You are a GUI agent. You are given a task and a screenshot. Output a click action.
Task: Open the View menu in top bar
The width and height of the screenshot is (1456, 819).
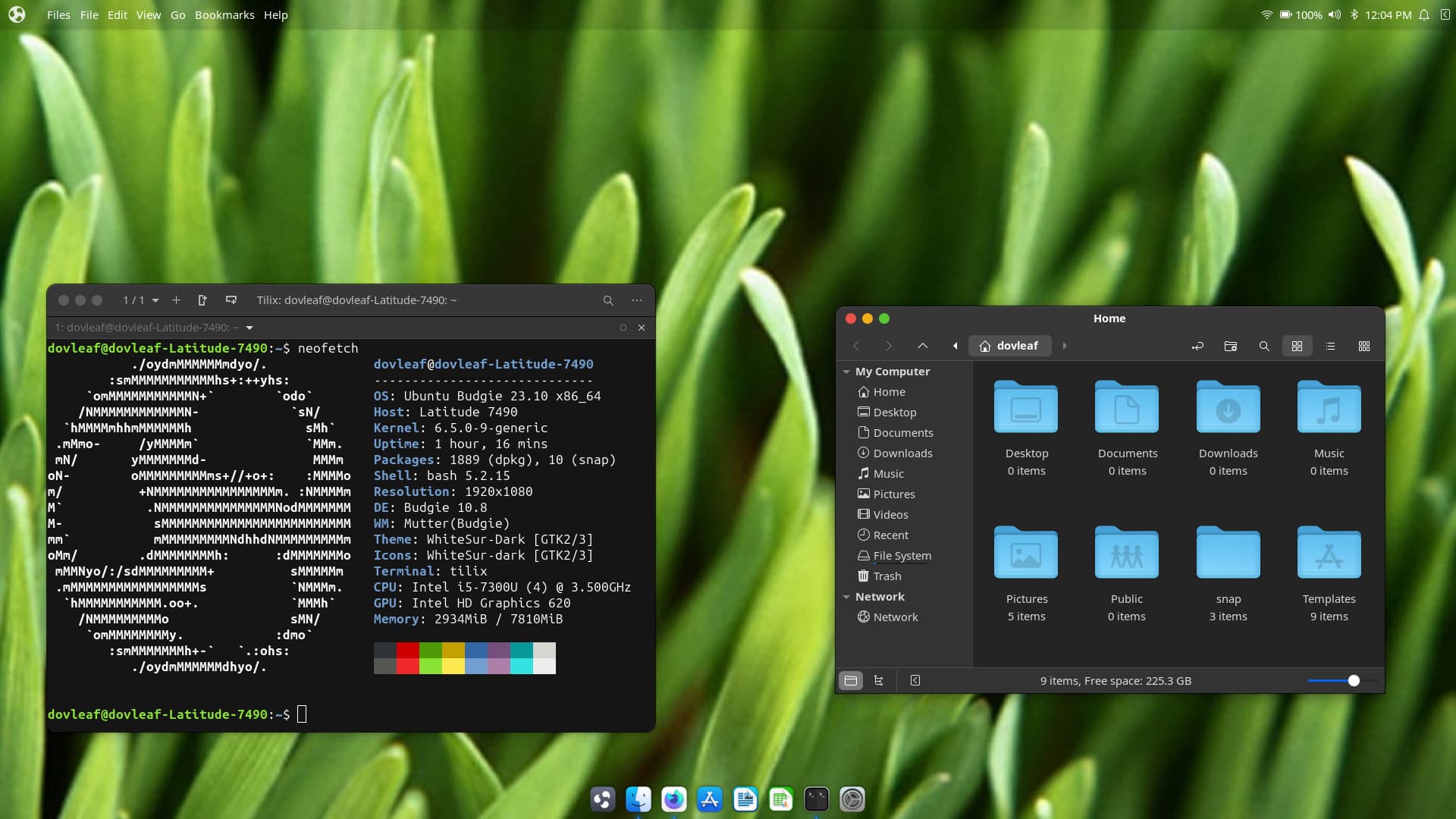(x=148, y=14)
